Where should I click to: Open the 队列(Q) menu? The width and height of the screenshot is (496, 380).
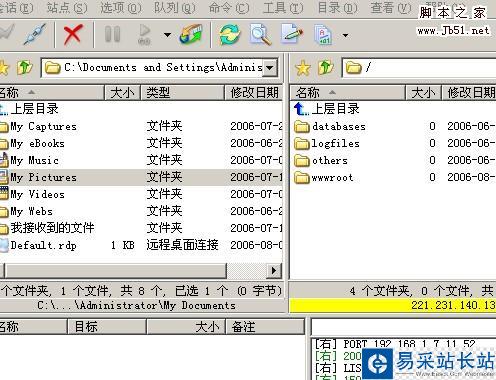pos(175,7)
